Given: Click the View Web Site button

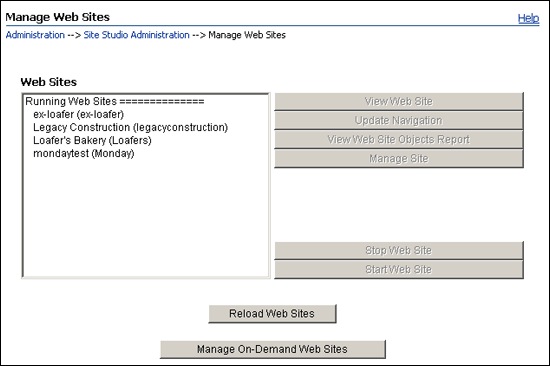Looking at the screenshot, I should pos(399,101).
